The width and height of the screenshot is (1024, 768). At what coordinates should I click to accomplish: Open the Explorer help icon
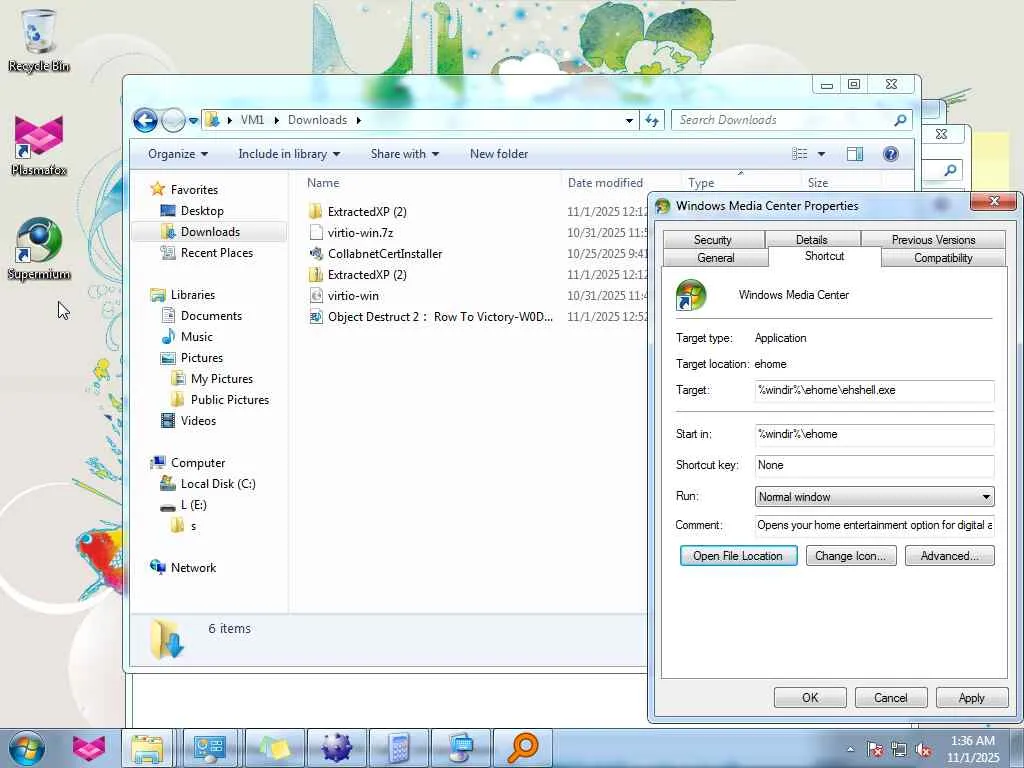[891, 154]
